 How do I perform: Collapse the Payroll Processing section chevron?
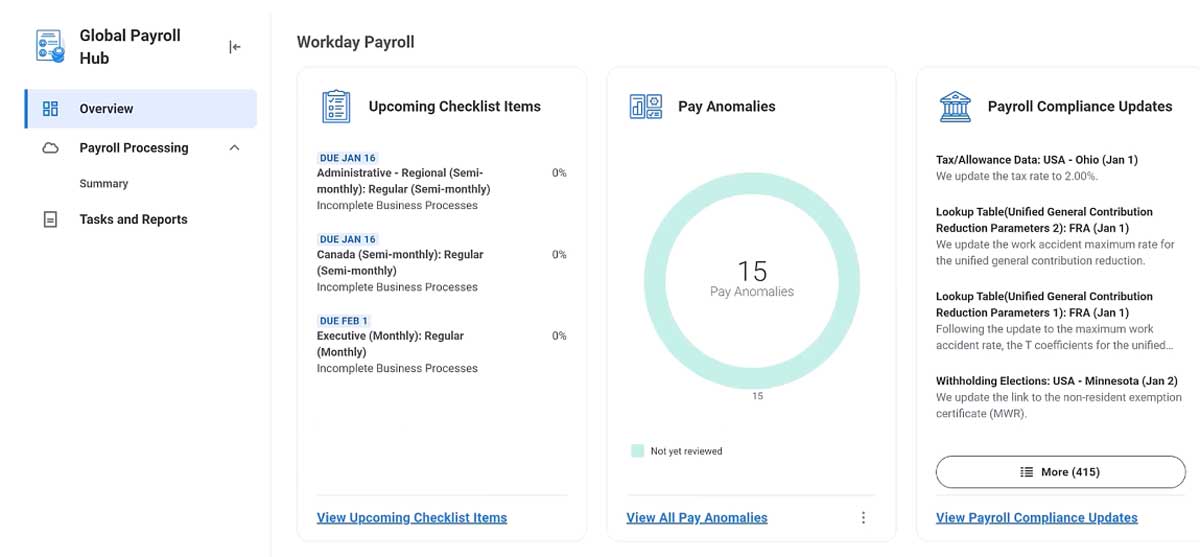(x=234, y=148)
